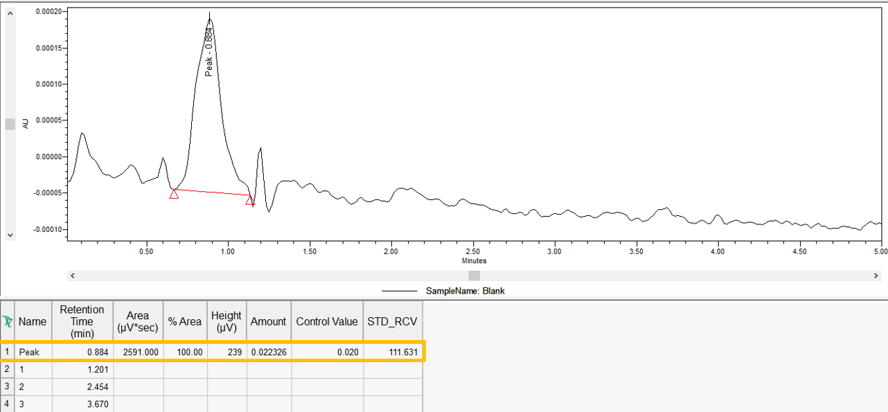
Task: Click the peak end triangle marker
Action: click(x=250, y=200)
